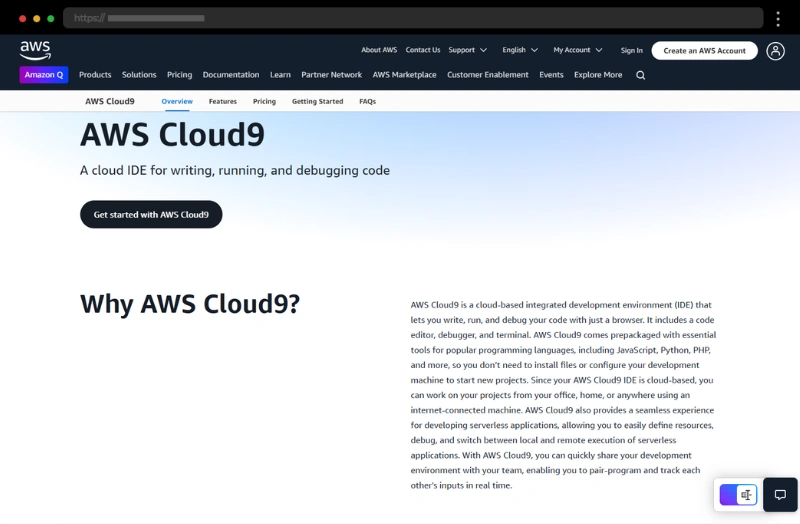
Task: Click the Contact Us link
Action: point(423,50)
